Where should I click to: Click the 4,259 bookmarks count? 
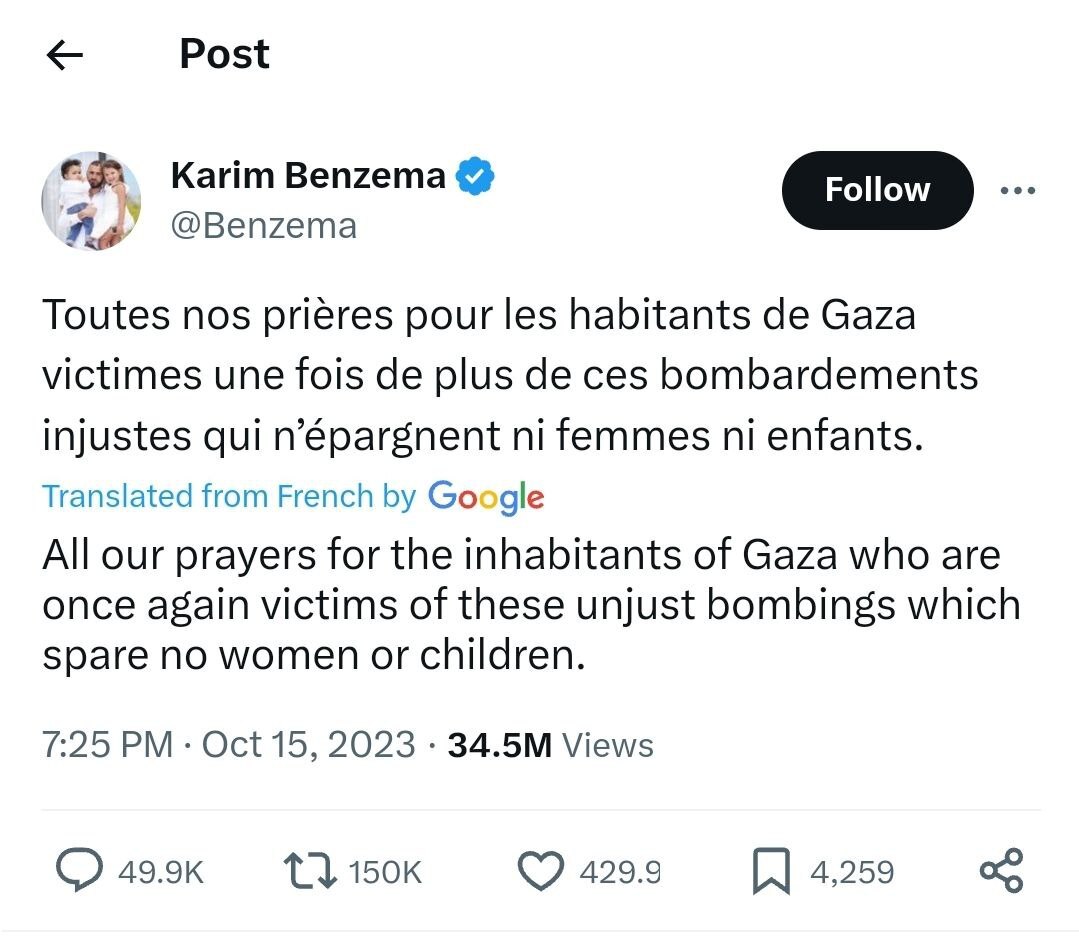pyautogui.click(x=851, y=873)
